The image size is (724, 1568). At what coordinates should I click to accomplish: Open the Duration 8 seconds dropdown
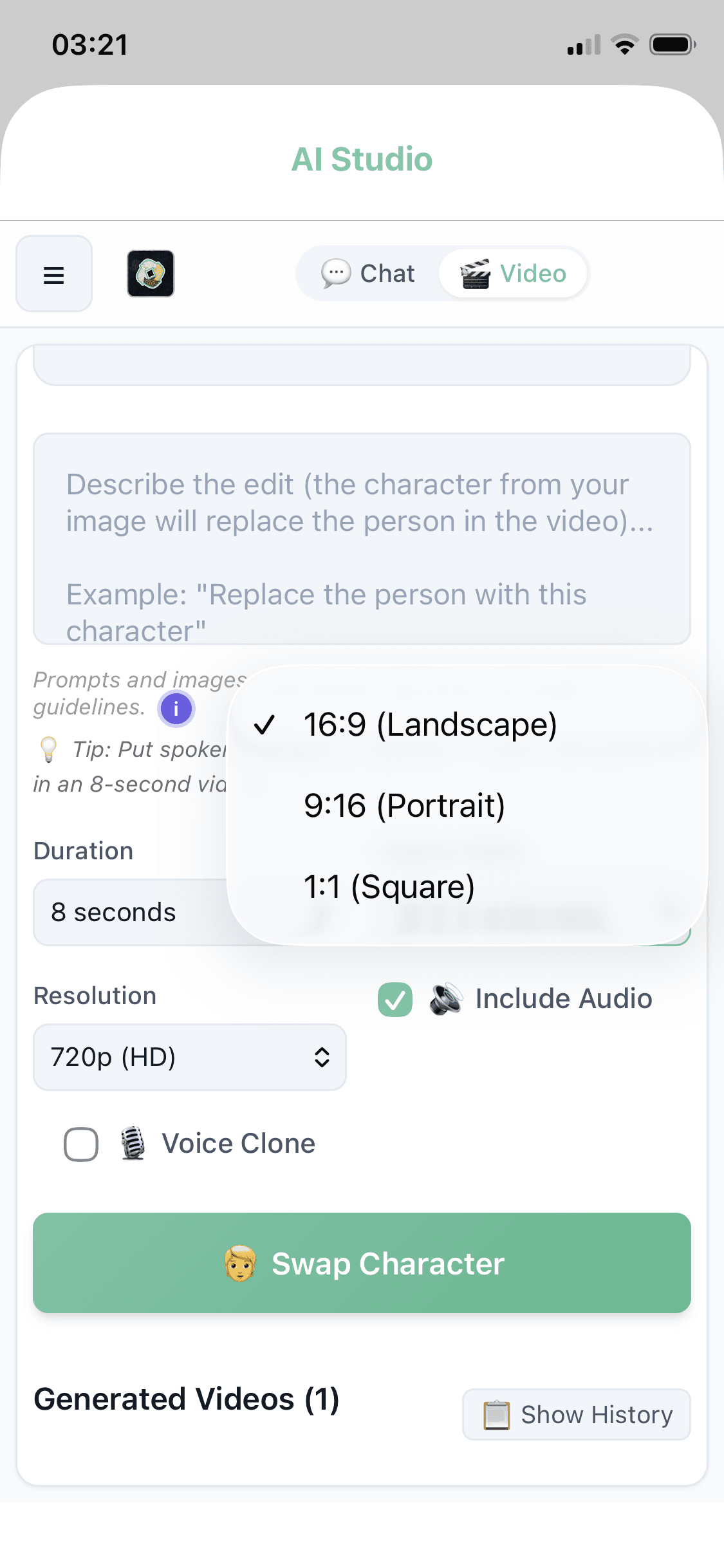point(129,912)
